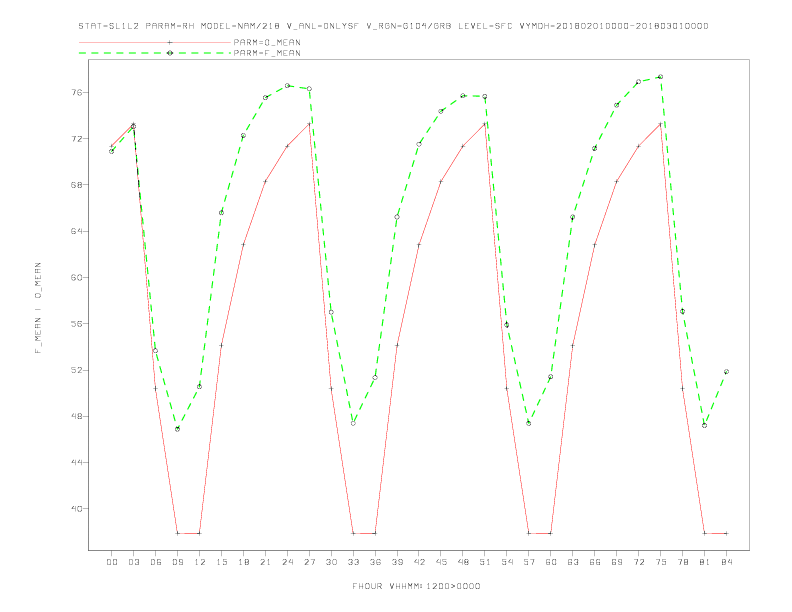The height and width of the screenshot is (612, 792).
Task: Click the red O_MEAN plus marker at hour 00
Action: coord(112,146)
